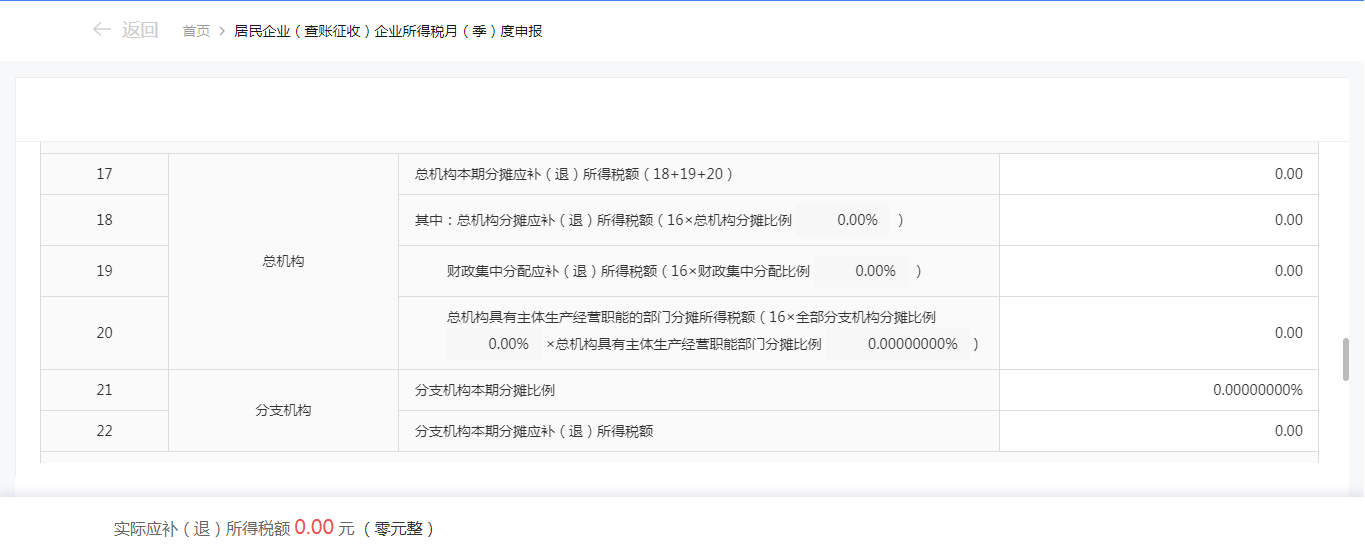This screenshot has height=560, width=1365.
Task: Click the 0.00000000% department ratio field in row 20
Action: pyautogui.click(x=899, y=344)
